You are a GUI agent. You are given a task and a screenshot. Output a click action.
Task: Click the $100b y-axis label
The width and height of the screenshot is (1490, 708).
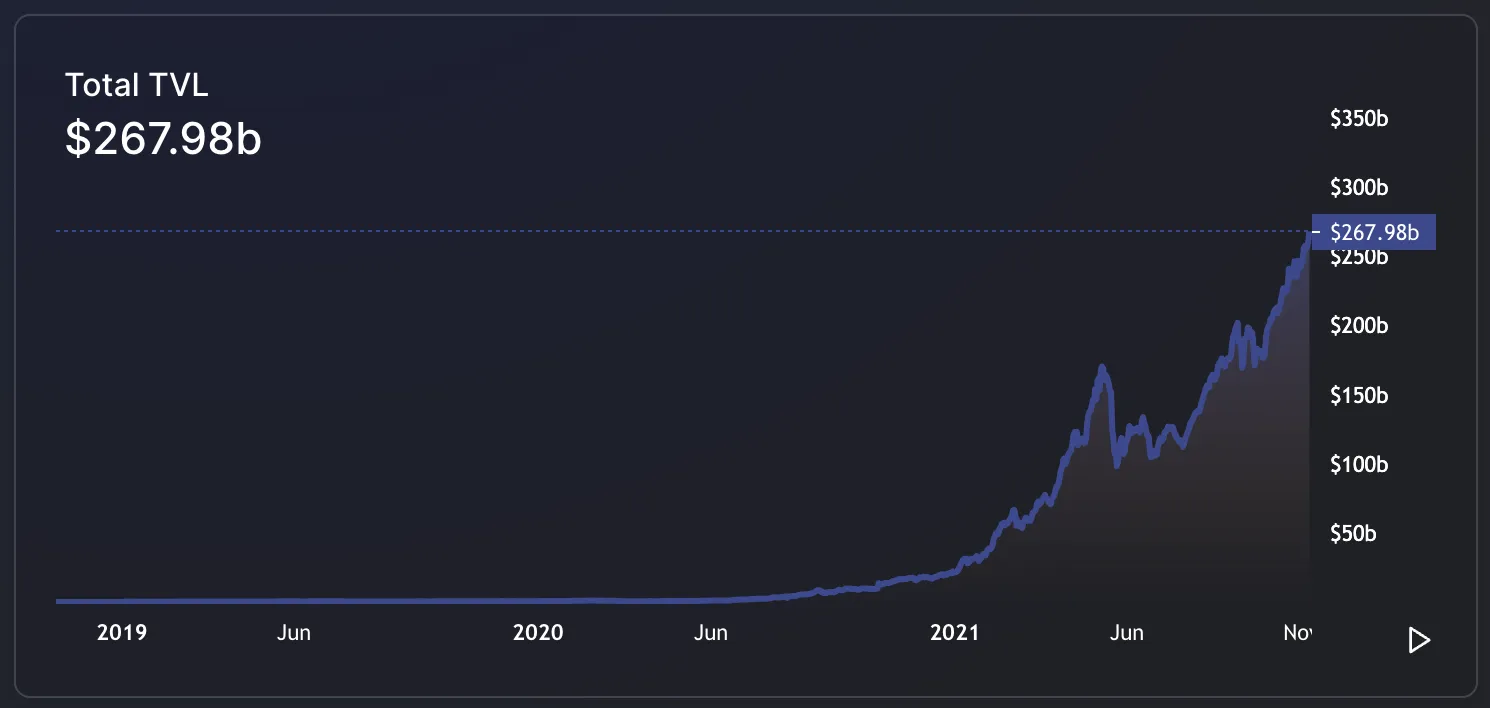click(x=1359, y=465)
